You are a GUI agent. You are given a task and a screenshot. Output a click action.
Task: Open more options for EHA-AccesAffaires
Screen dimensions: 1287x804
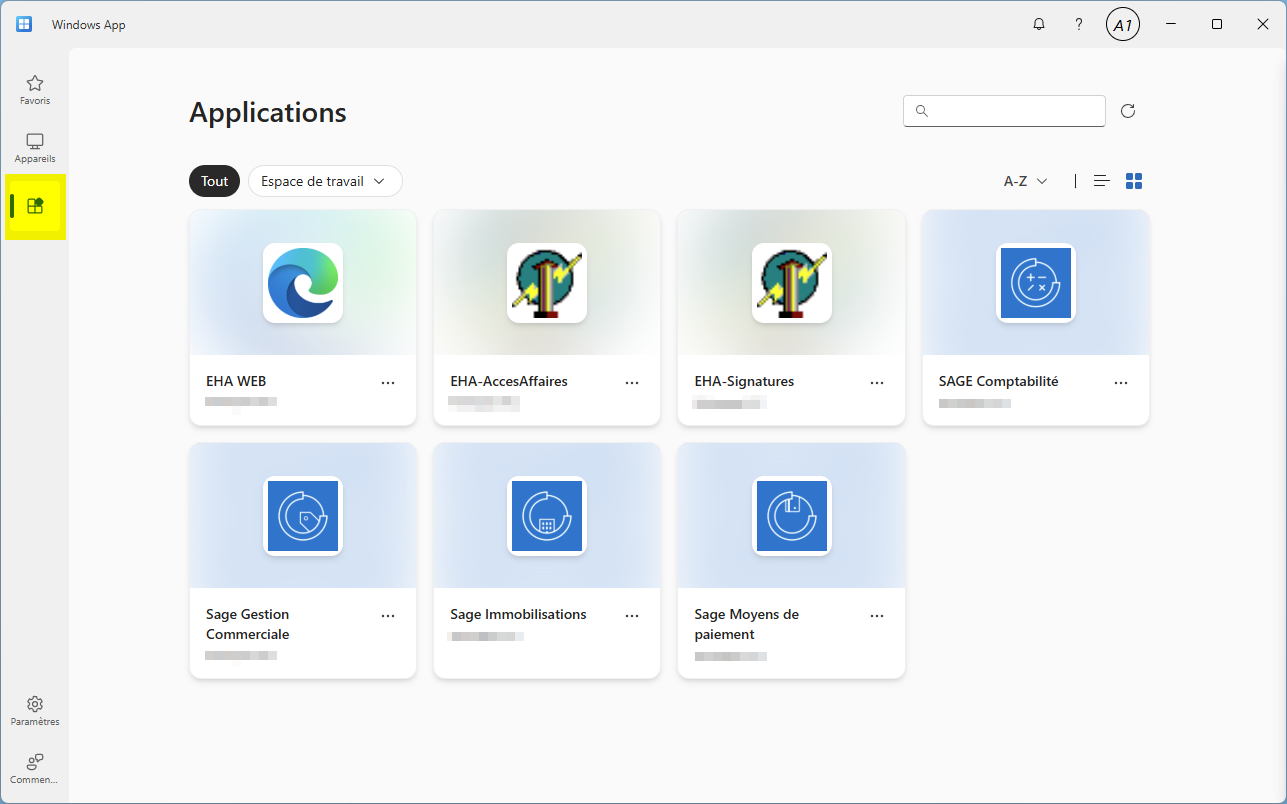[632, 382]
